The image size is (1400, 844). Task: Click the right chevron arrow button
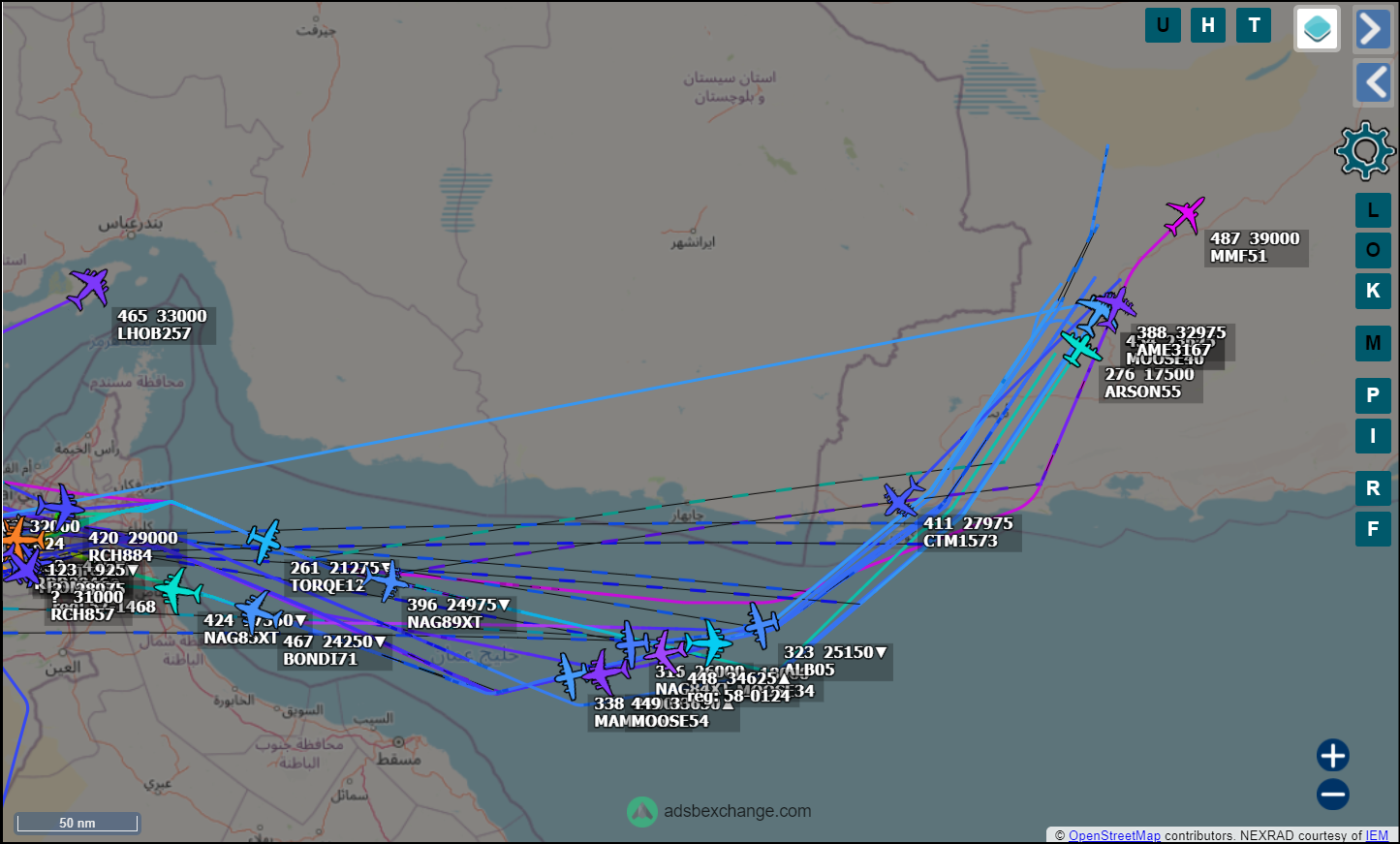[x=1373, y=29]
